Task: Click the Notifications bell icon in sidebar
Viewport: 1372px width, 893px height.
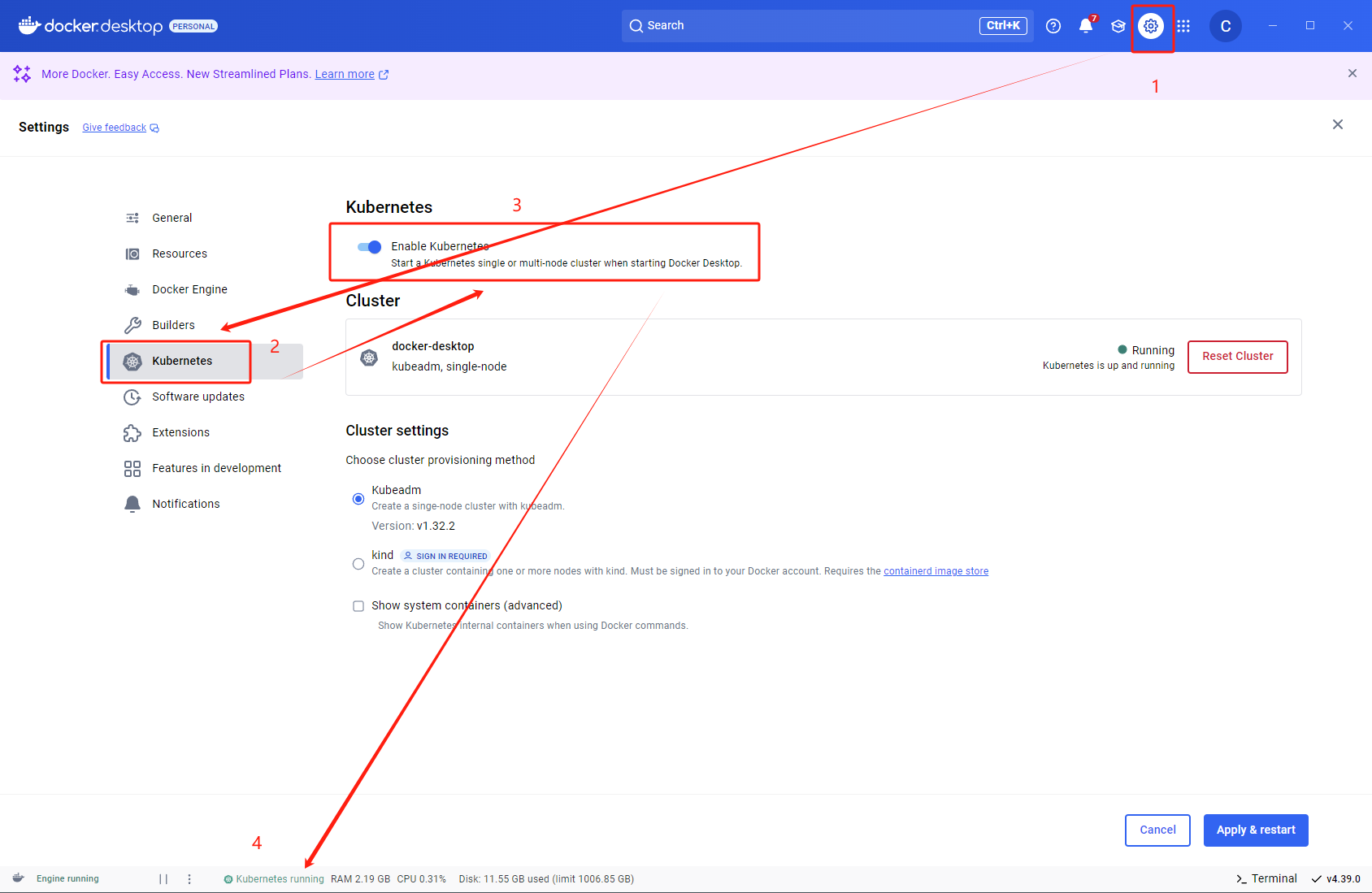Action: click(132, 504)
